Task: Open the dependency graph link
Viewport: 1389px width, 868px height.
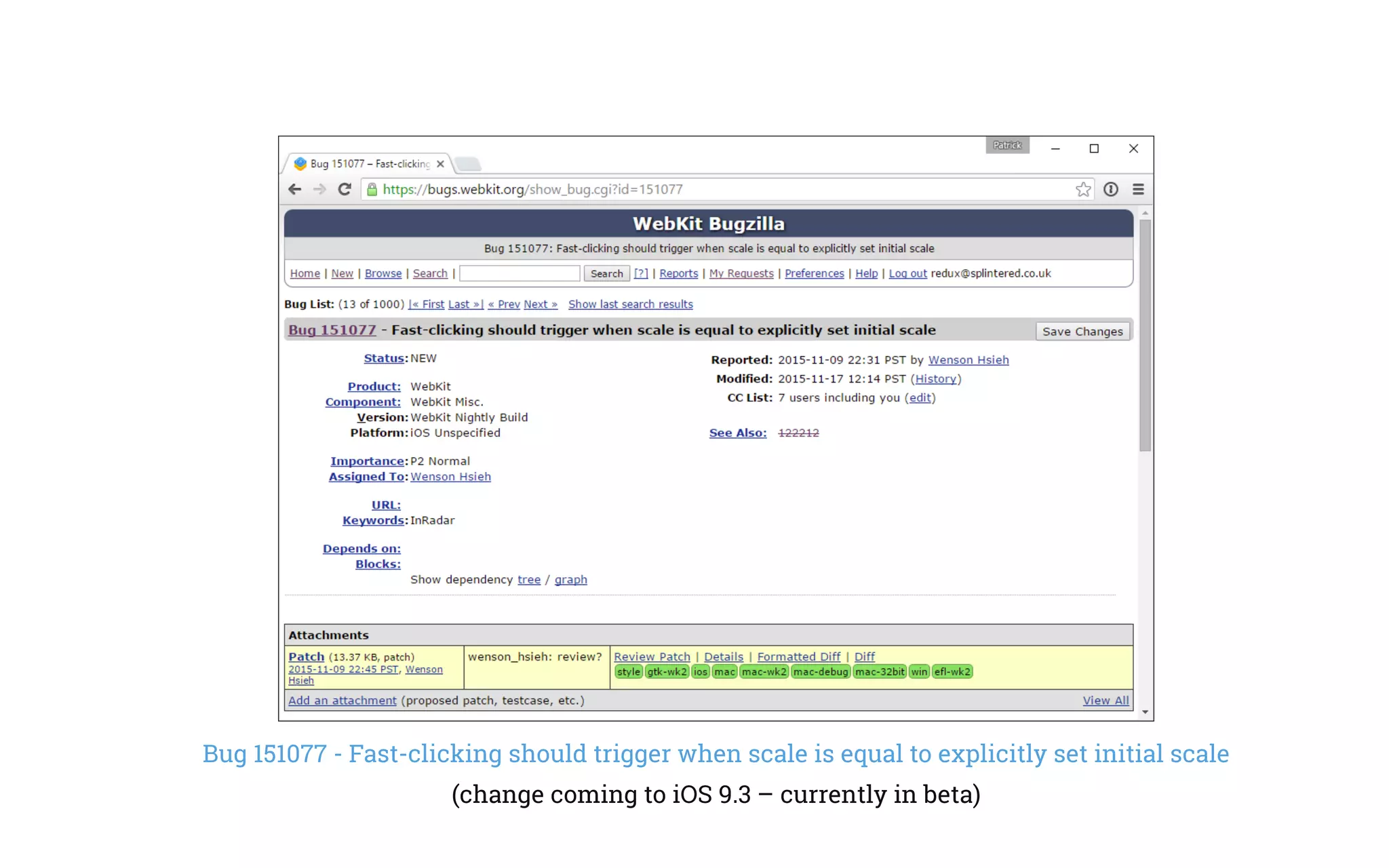Action: pyautogui.click(x=571, y=580)
